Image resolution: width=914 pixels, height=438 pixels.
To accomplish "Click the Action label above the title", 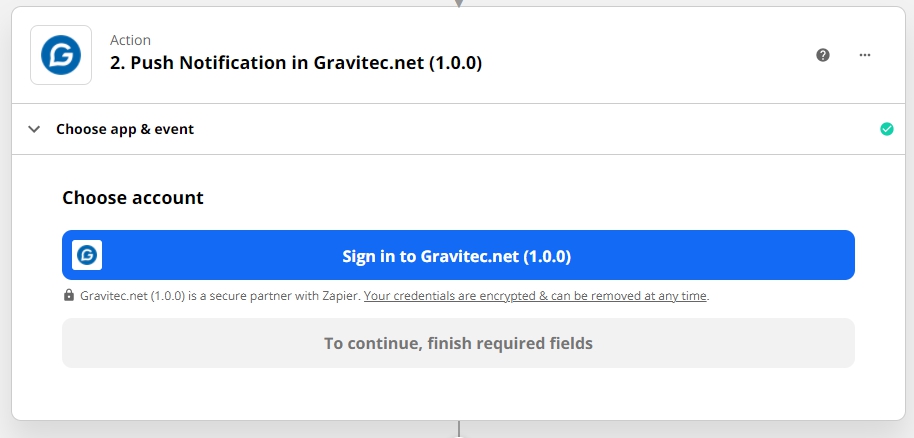I will pyautogui.click(x=131, y=40).
